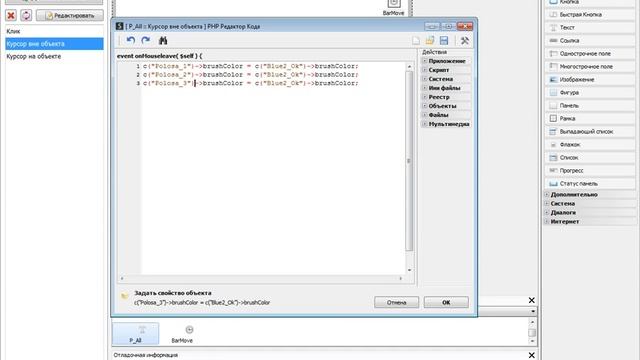Click the code editor vertical scrollbar
640x360 pixels.
(x=409, y=161)
